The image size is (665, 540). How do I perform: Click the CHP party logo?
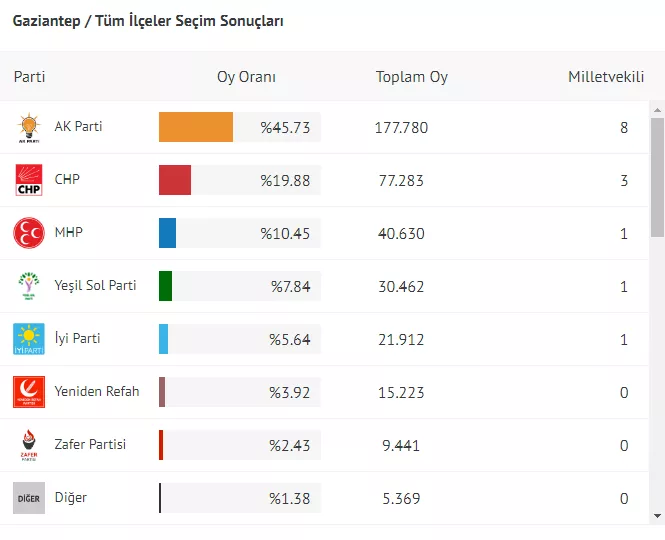point(29,180)
